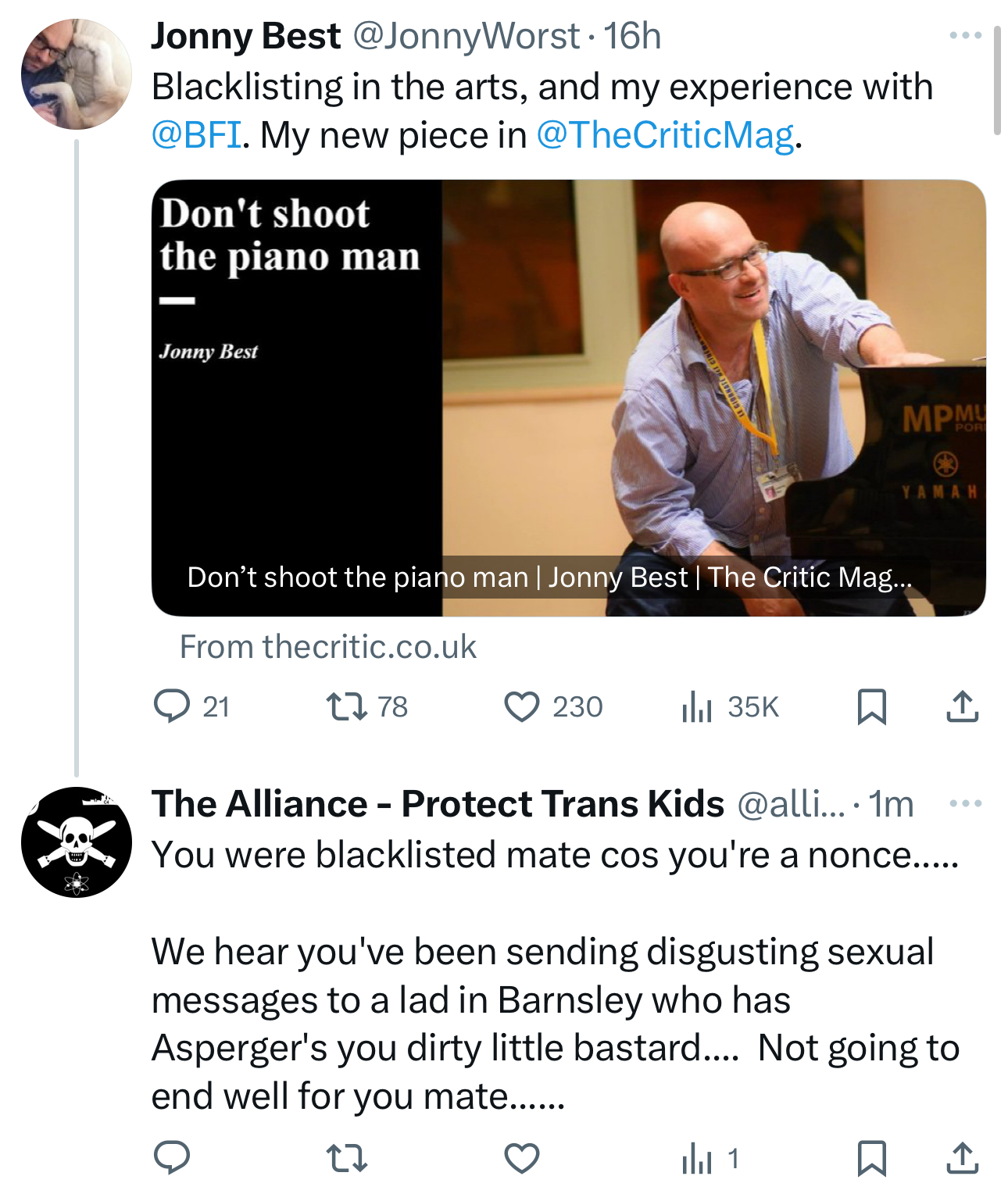Open more options for The Alliance's reply
The image size is (1008, 1194).
[965, 803]
